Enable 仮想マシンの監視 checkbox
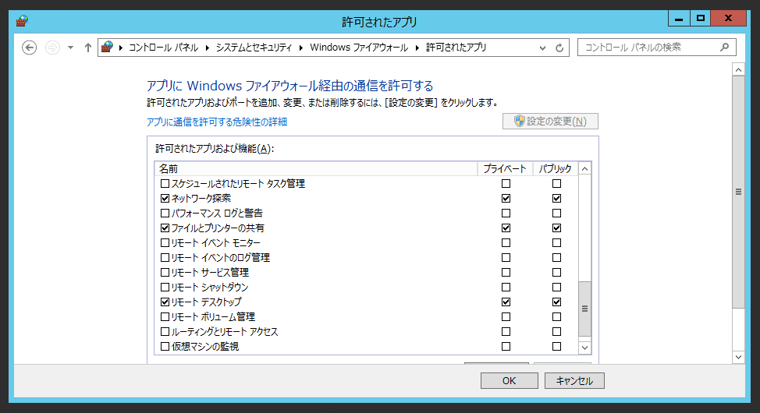 coord(165,347)
